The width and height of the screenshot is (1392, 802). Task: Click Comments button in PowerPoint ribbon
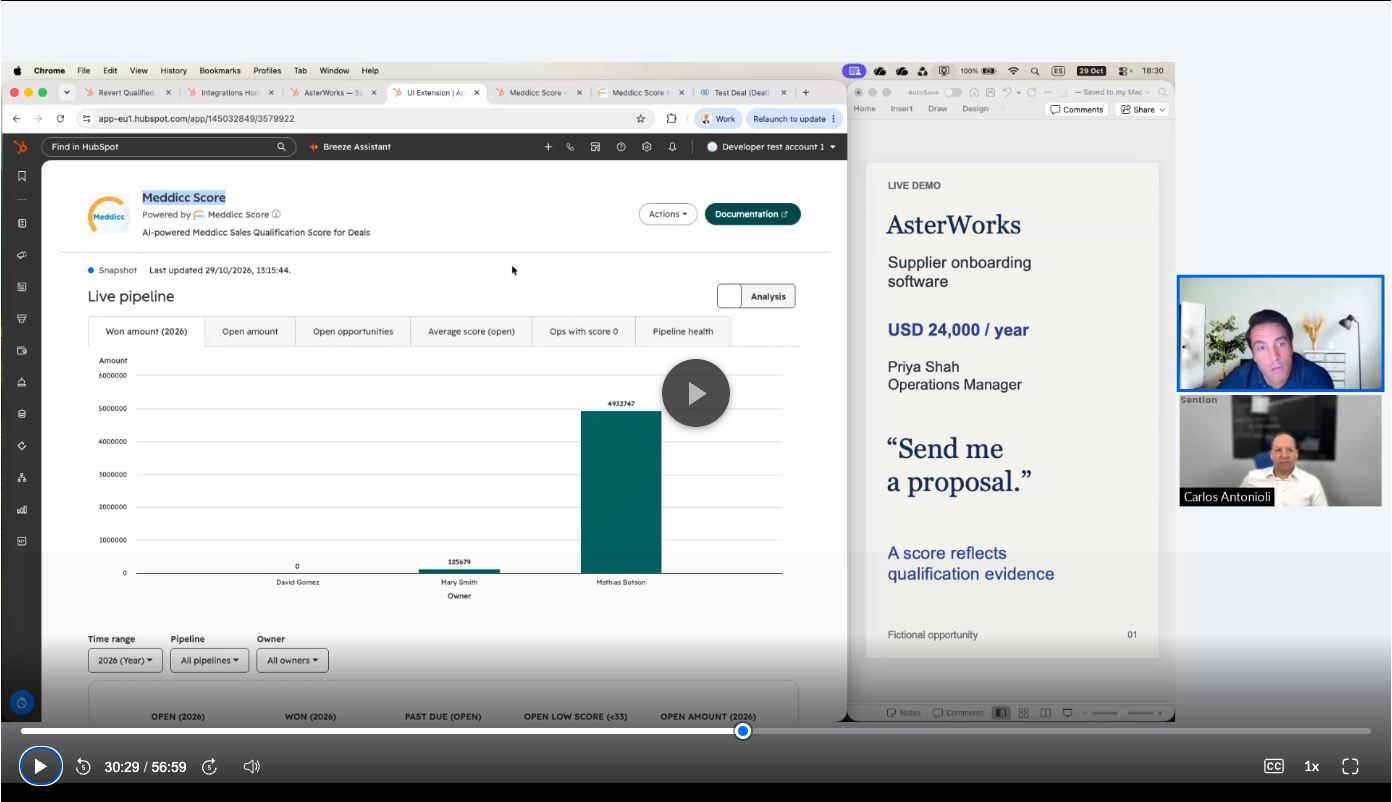coord(1077,110)
